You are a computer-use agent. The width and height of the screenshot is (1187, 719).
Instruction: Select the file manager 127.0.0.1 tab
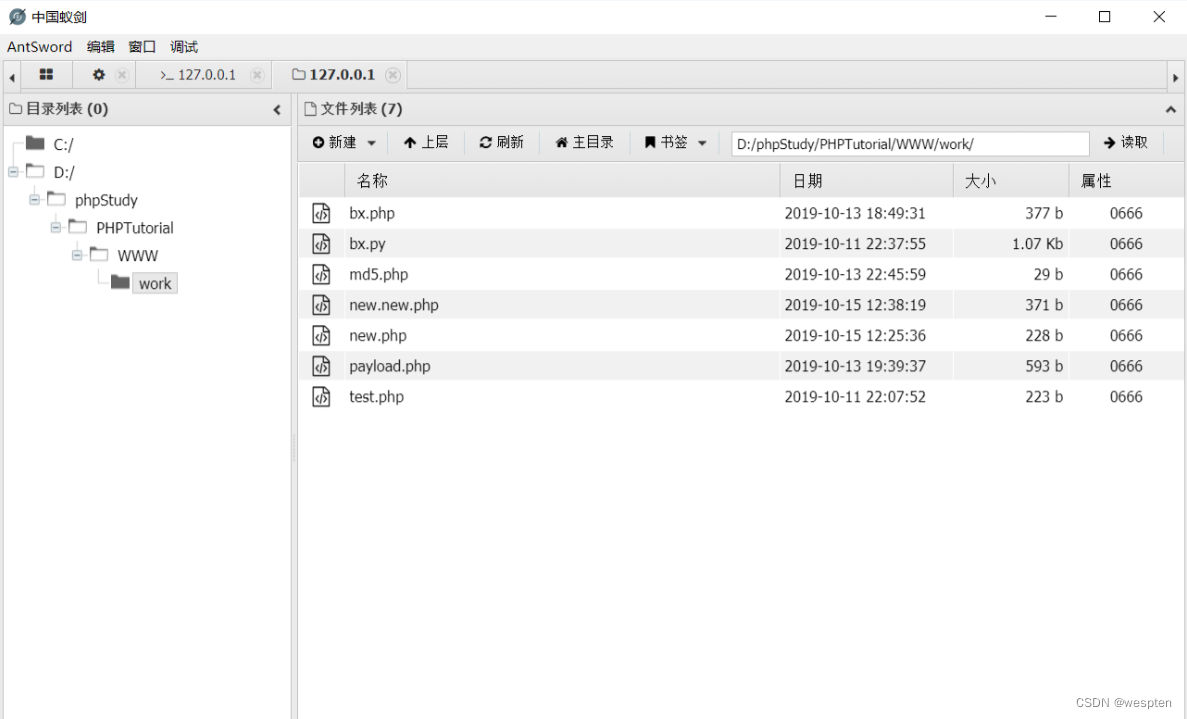pyautogui.click(x=334, y=75)
